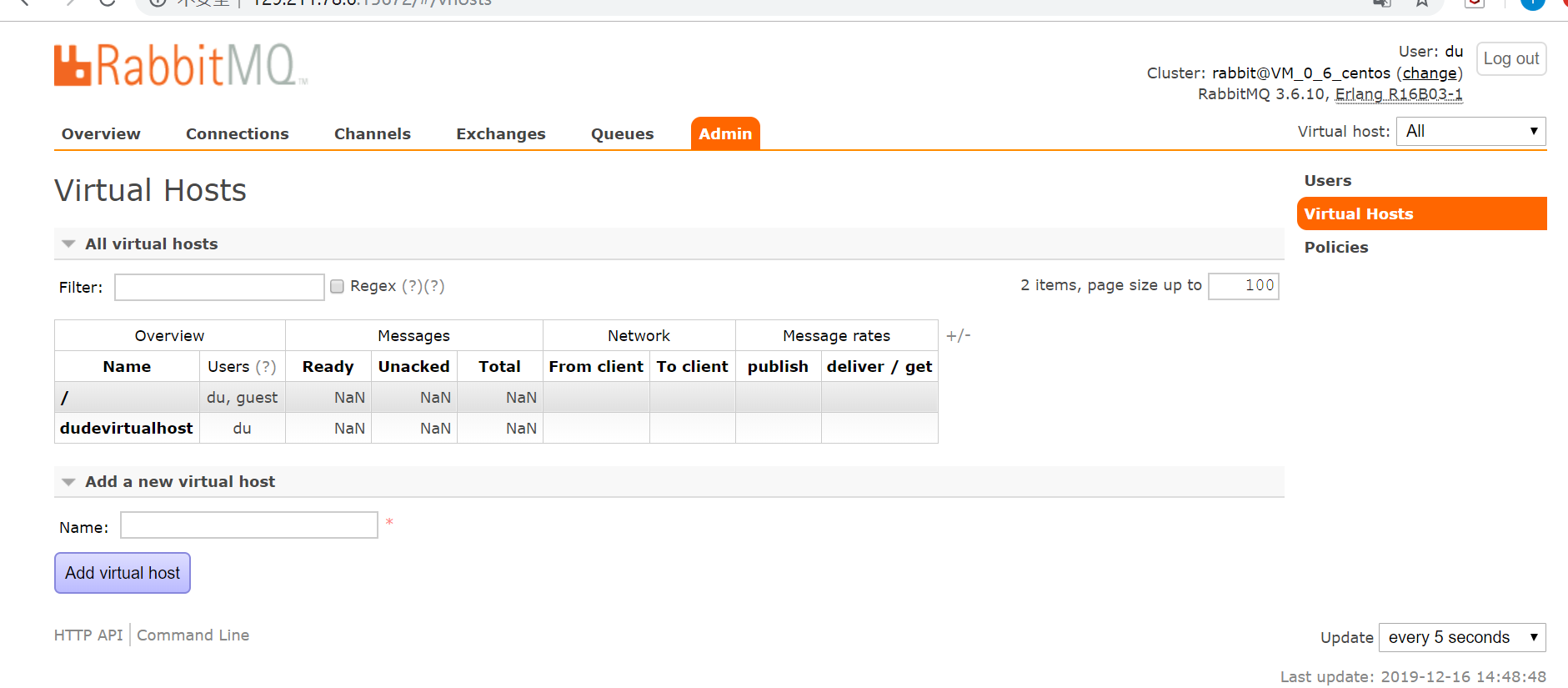Open Policies in the sidebar
The image size is (1568, 688).
pyautogui.click(x=1336, y=247)
